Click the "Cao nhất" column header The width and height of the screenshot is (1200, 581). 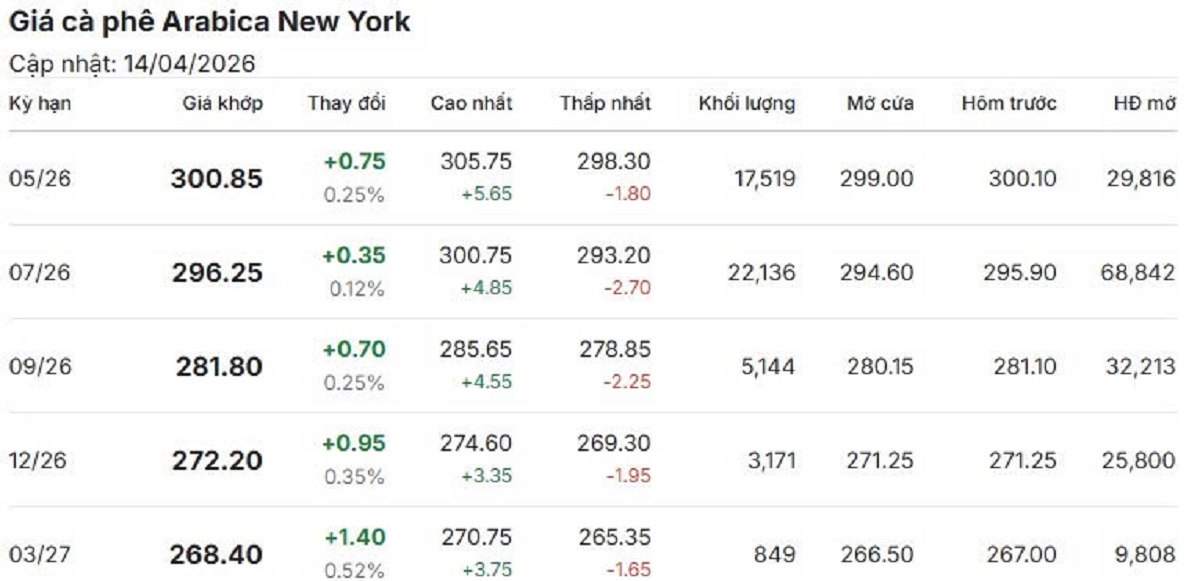pyautogui.click(x=471, y=103)
